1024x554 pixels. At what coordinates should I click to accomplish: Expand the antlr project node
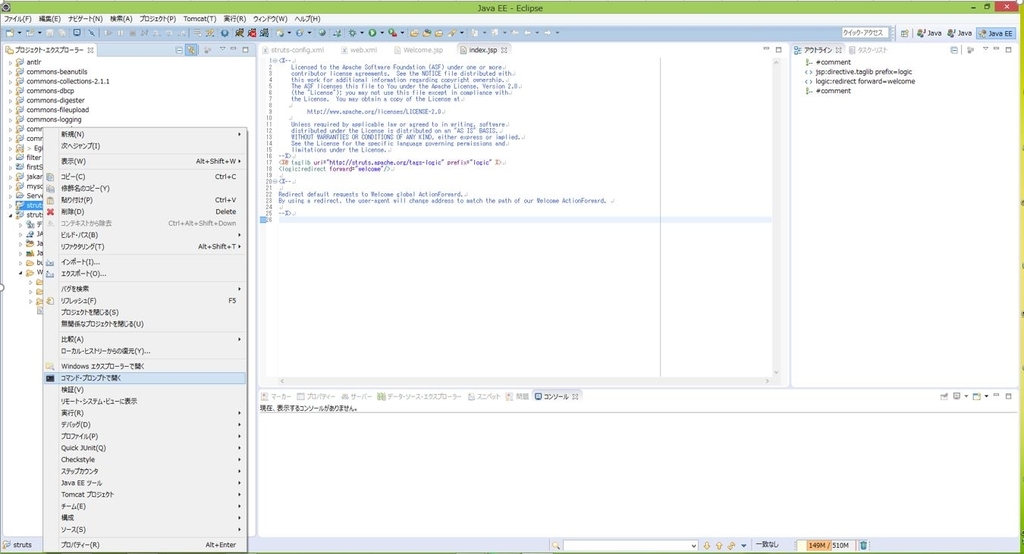point(10,62)
